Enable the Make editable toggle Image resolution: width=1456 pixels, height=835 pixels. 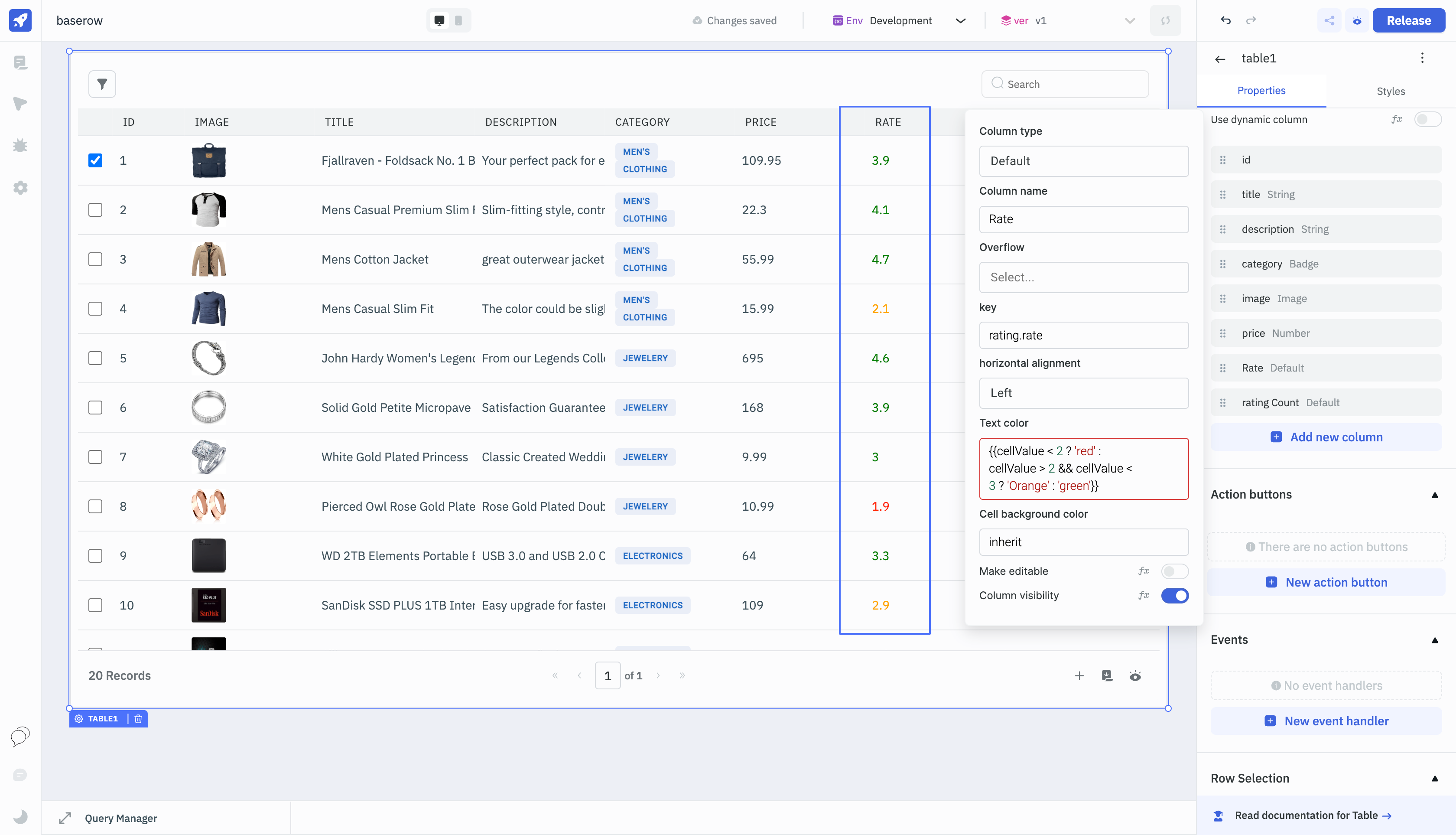click(1174, 571)
